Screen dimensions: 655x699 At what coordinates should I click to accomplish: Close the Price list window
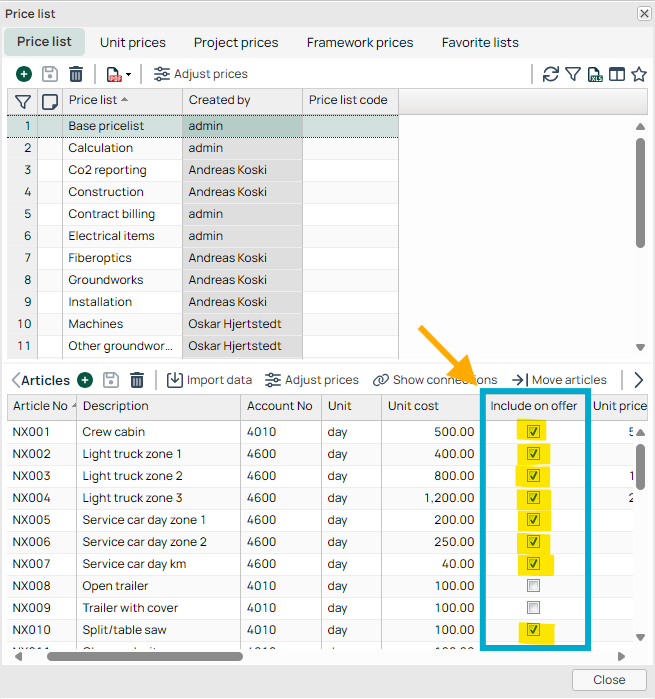pyautogui.click(x=644, y=14)
